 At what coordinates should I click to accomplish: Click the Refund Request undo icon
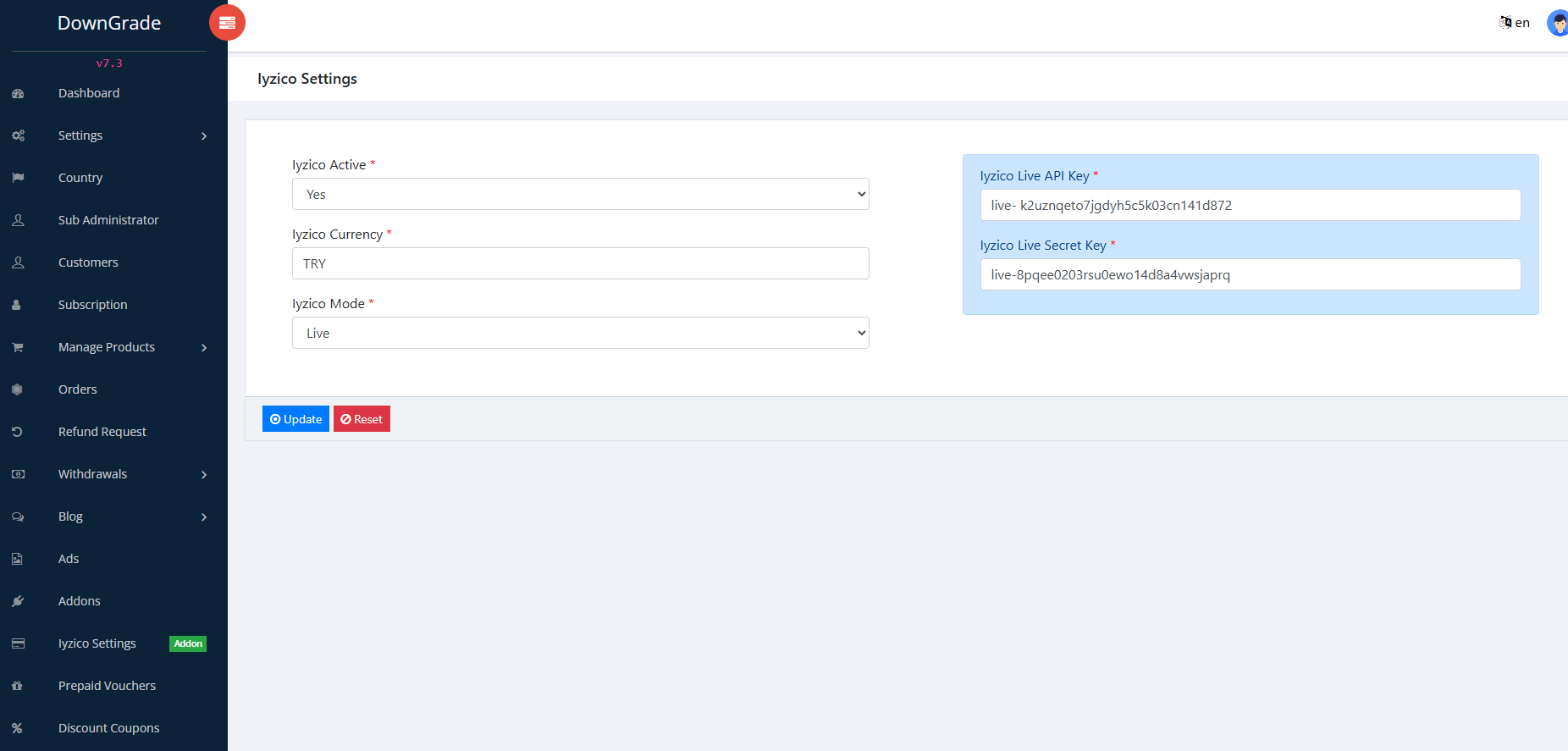tap(18, 432)
